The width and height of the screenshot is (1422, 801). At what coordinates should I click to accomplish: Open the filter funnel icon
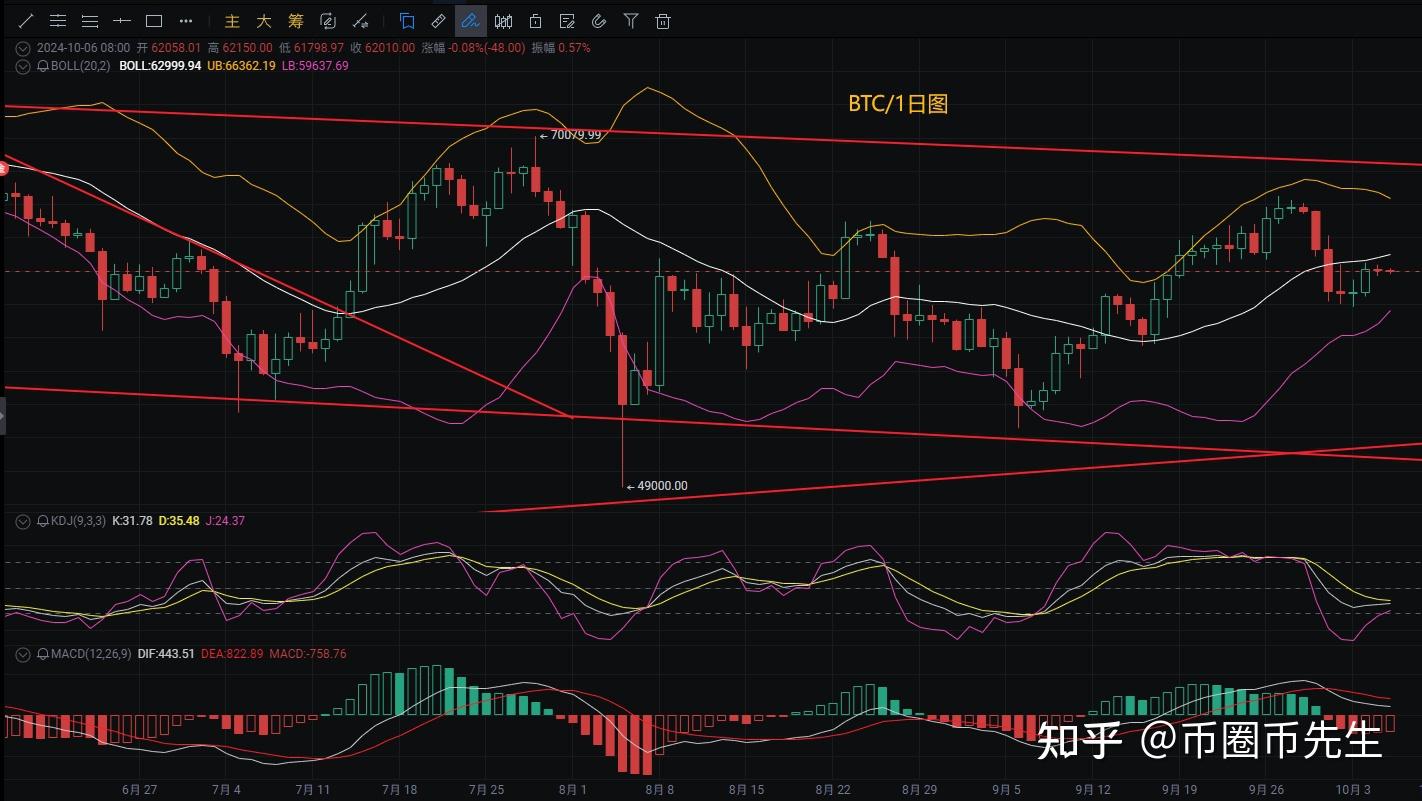coord(631,21)
